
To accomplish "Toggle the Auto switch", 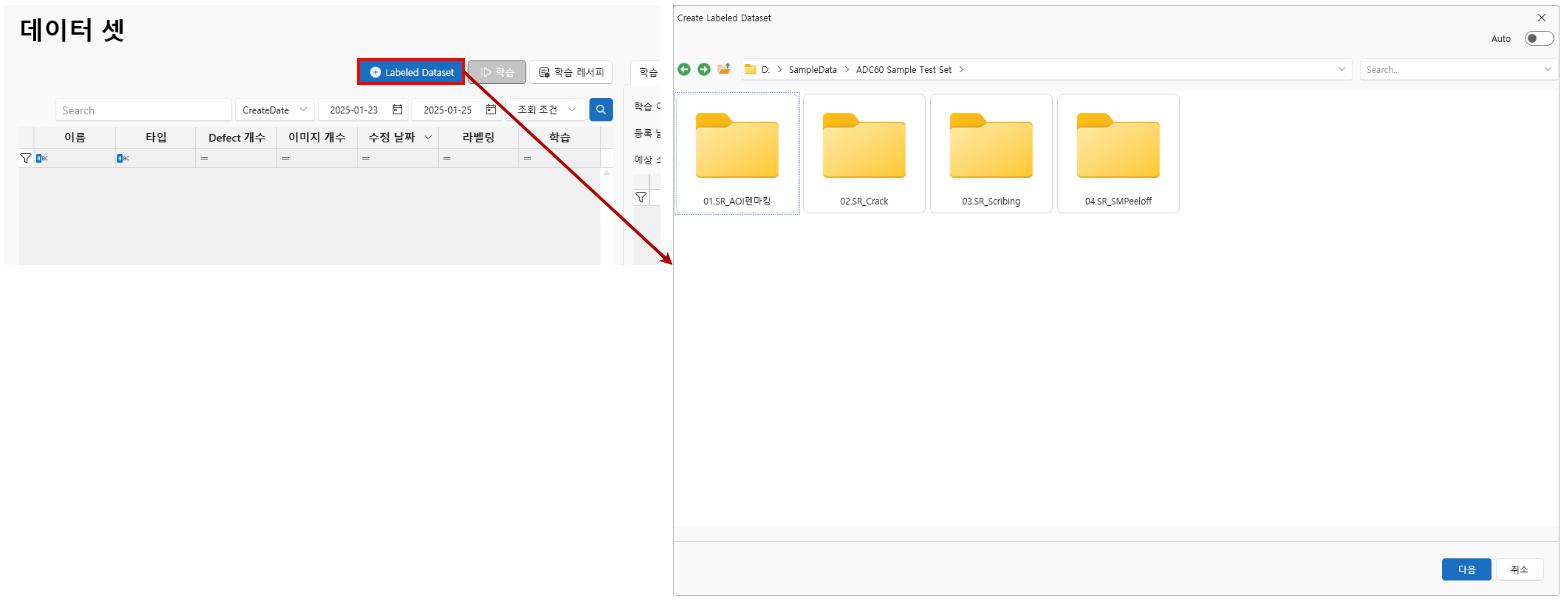I will 1538,39.
